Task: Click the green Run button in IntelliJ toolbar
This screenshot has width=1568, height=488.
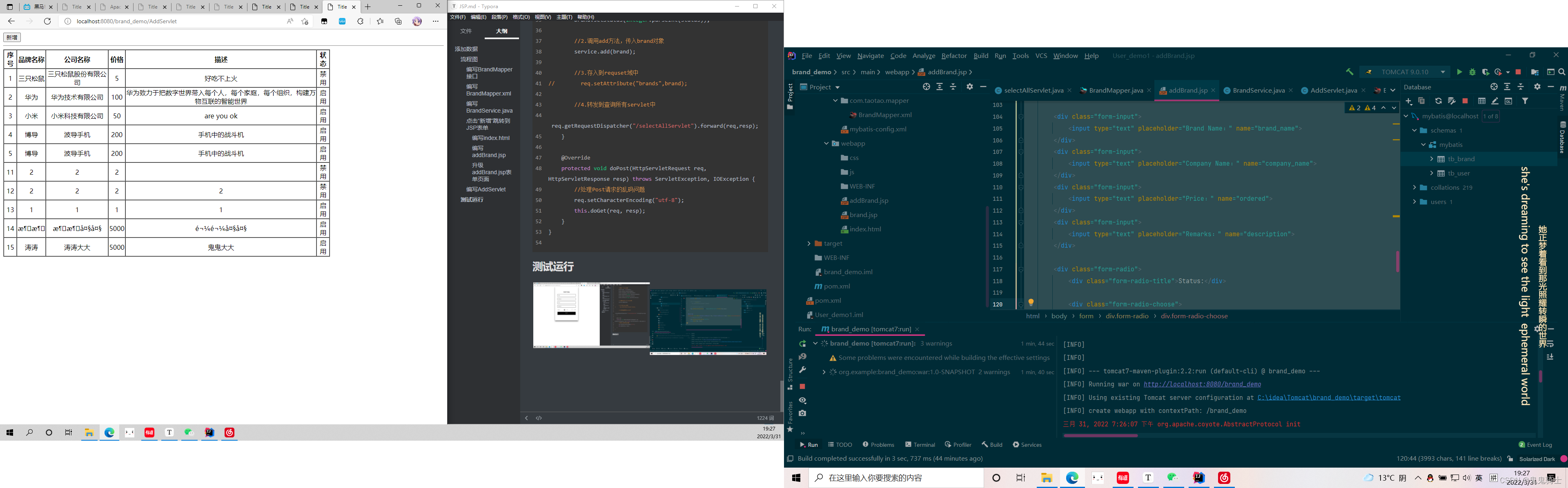Action: (1459, 72)
